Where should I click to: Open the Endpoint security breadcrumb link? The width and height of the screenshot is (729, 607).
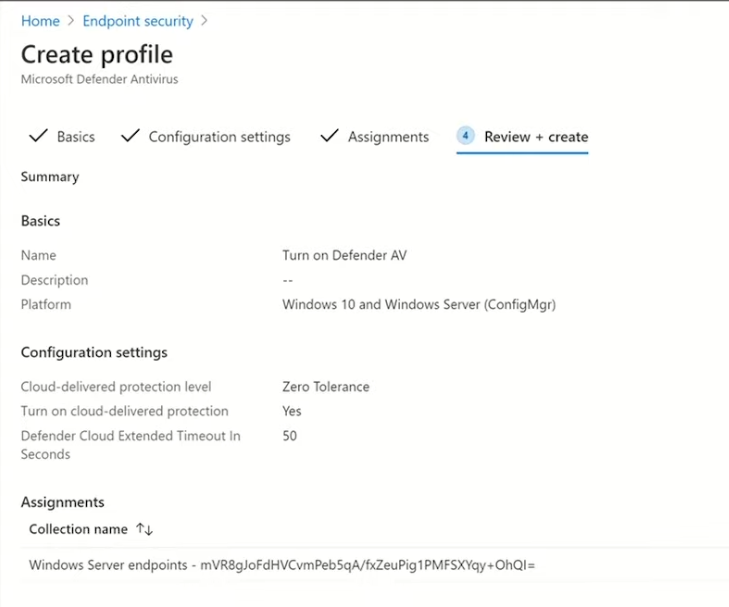138,21
